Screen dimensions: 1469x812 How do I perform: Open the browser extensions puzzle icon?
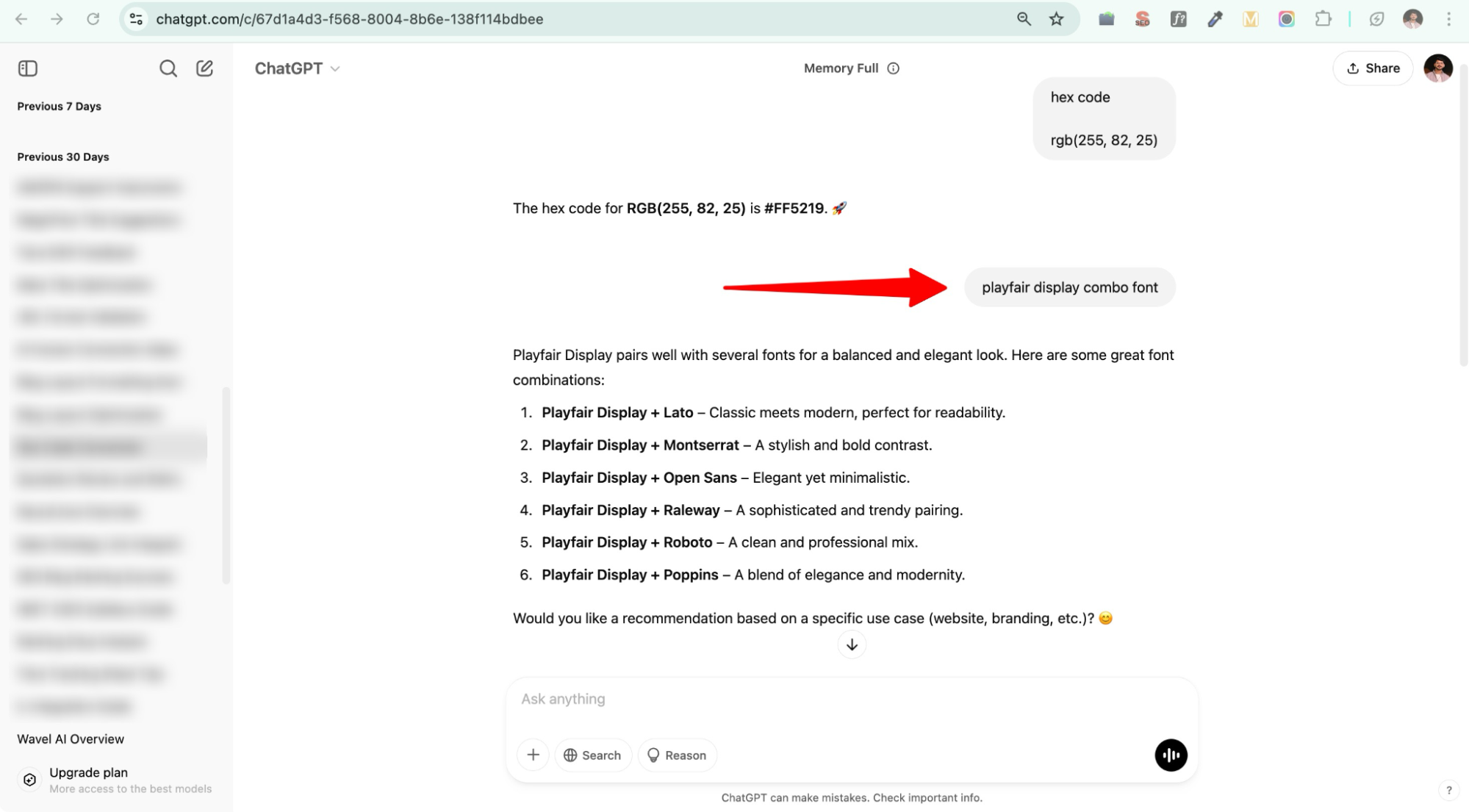pyautogui.click(x=1323, y=19)
